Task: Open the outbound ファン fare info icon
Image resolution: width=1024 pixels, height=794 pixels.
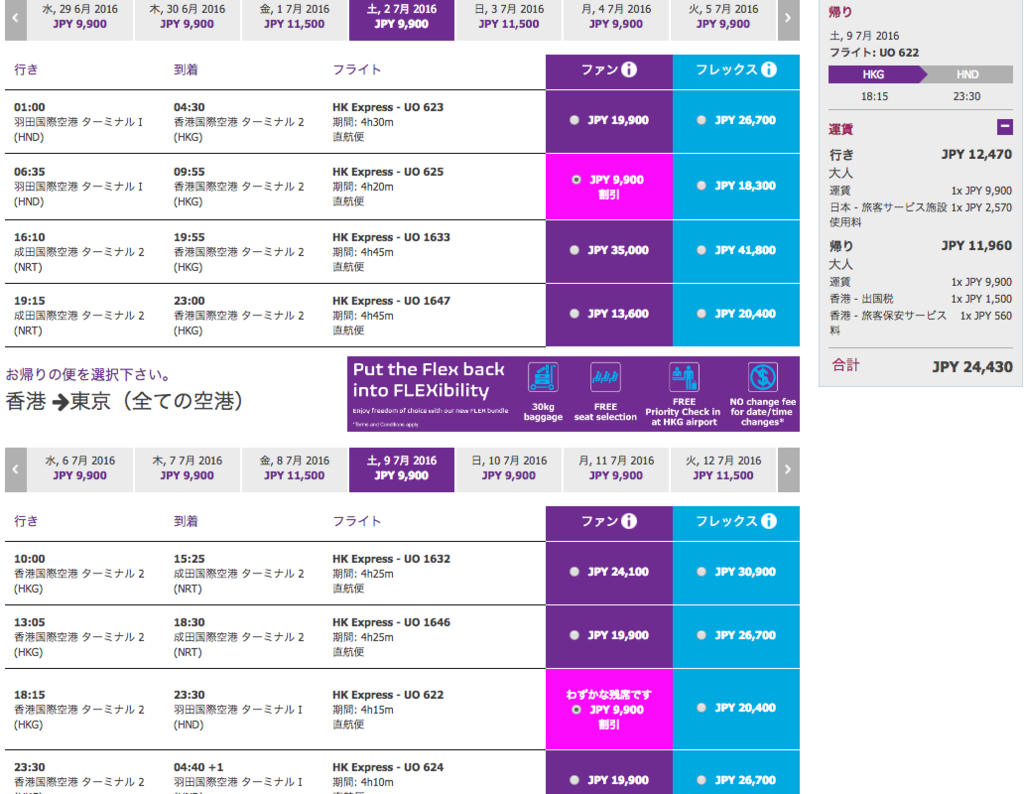Action: coord(629,69)
